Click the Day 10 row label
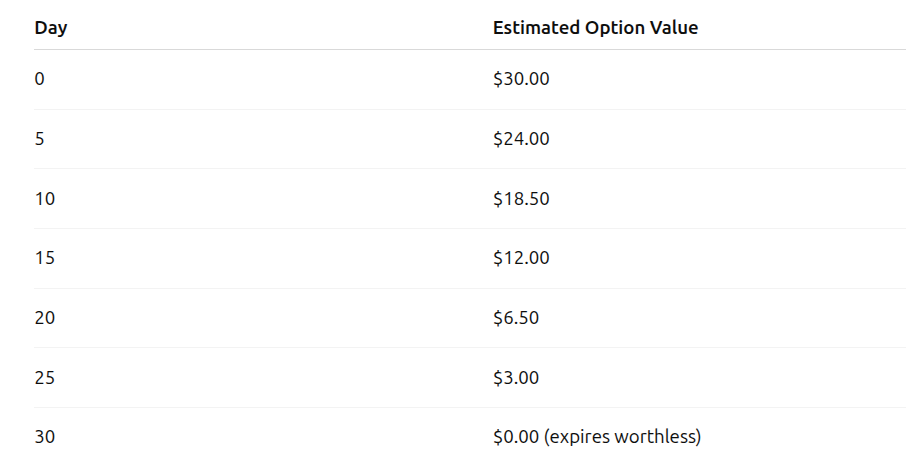906x472 pixels. pyautogui.click(x=45, y=199)
